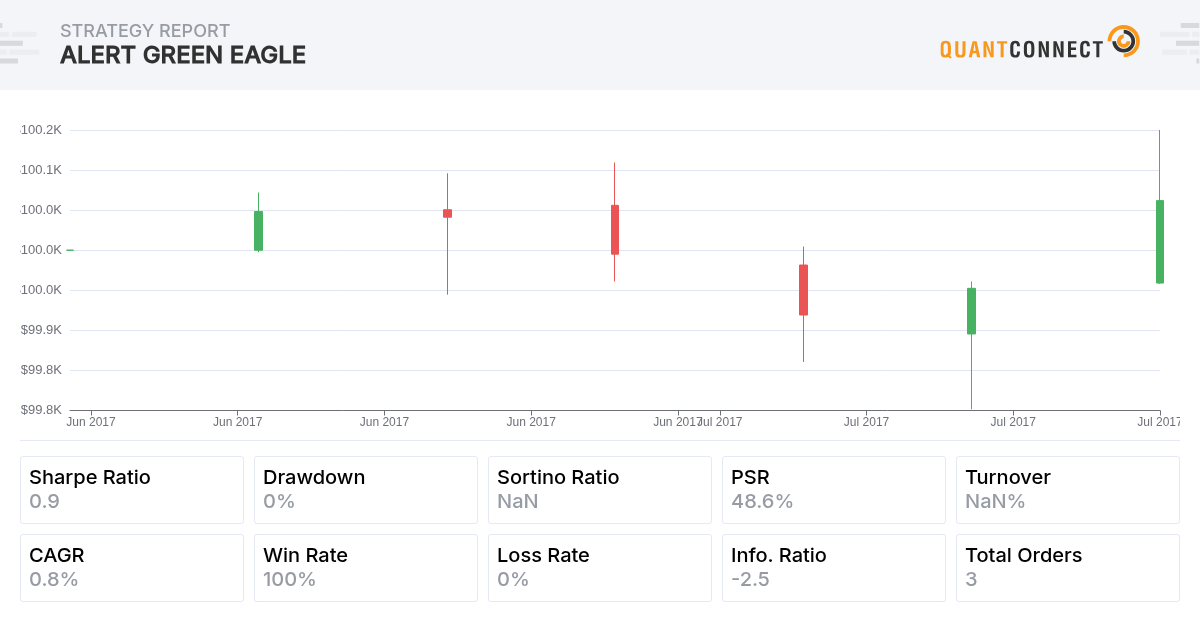Image resolution: width=1200 pixels, height=632 pixels.
Task: Click the Info. Ratio label
Action: (x=779, y=555)
